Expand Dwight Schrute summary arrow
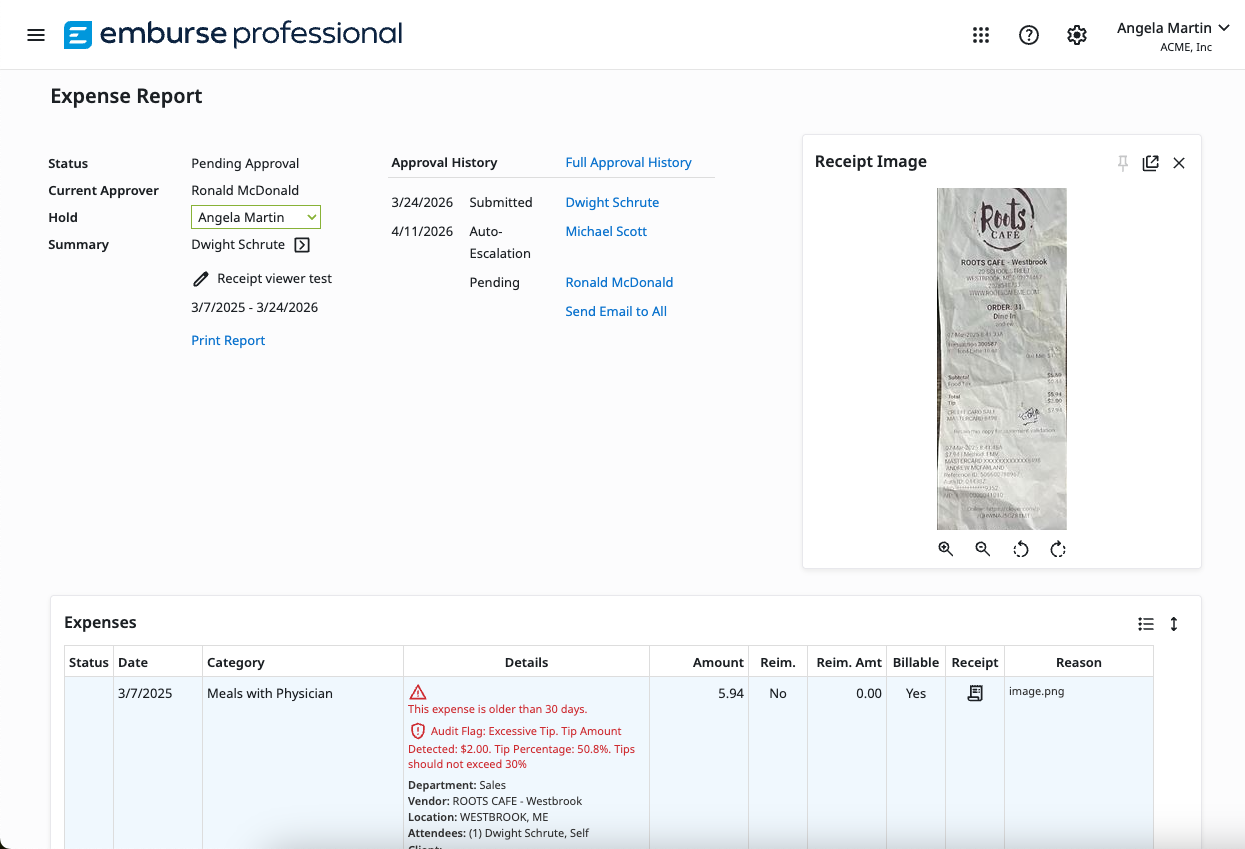The width and height of the screenshot is (1245, 849). pyautogui.click(x=302, y=245)
